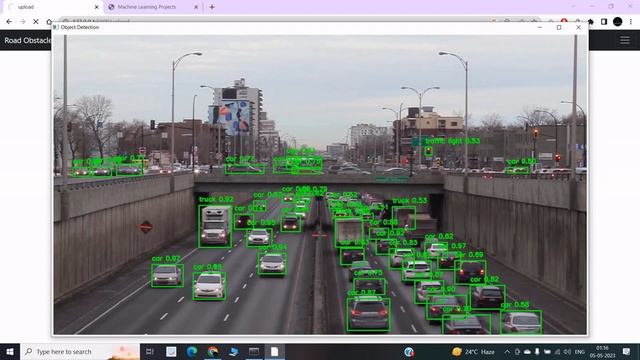Minimize the Object Detection window
The width and height of the screenshot is (640, 360).
(x=540, y=27)
